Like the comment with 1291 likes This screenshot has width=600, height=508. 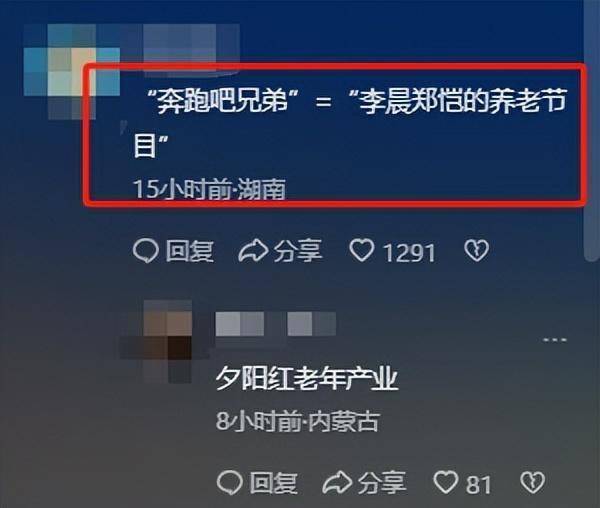pos(362,251)
